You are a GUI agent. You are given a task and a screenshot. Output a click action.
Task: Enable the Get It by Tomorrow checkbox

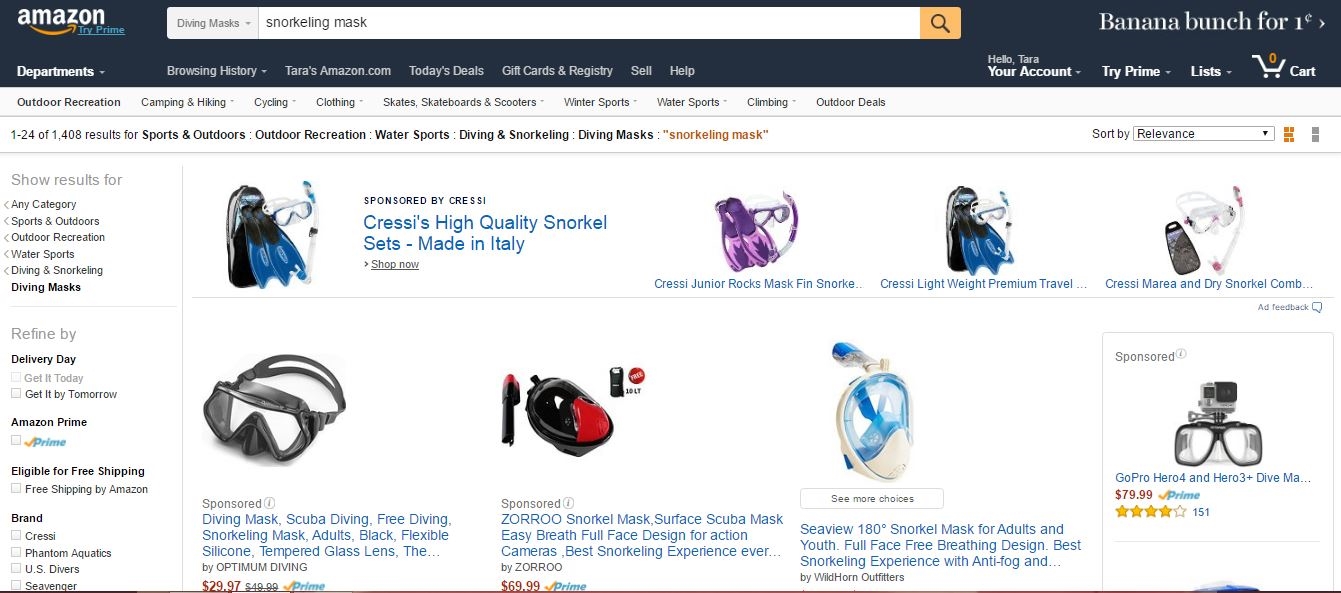pyautogui.click(x=16, y=393)
